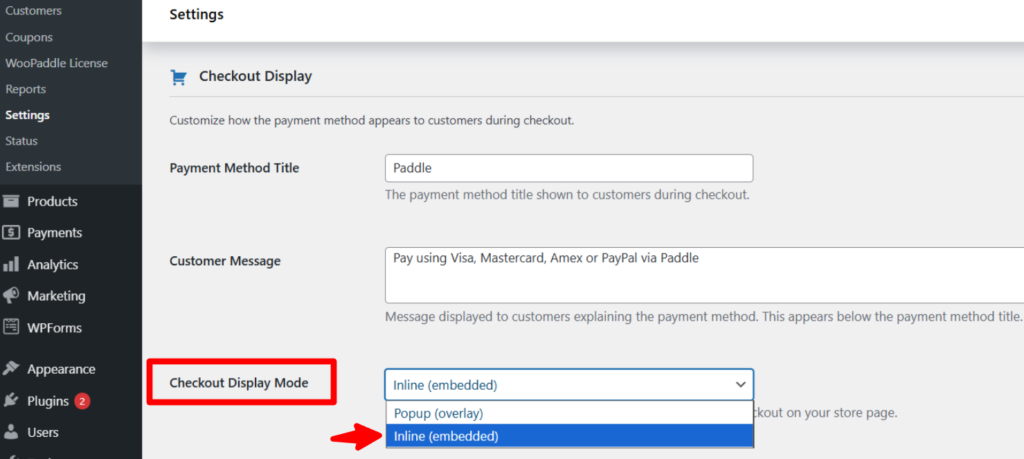Open the Products menu label
Screen dimensions: 1024x459
click(x=52, y=201)
